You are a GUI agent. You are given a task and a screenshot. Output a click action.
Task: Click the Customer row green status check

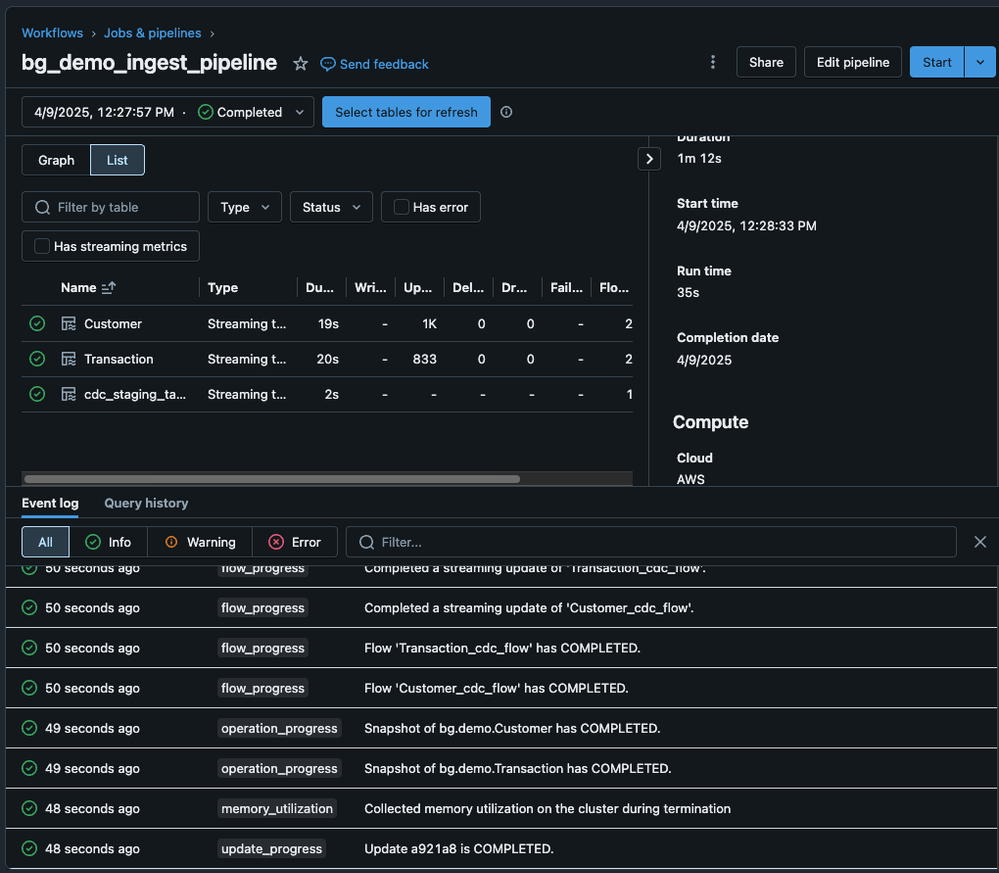click(x=37, y=324)
